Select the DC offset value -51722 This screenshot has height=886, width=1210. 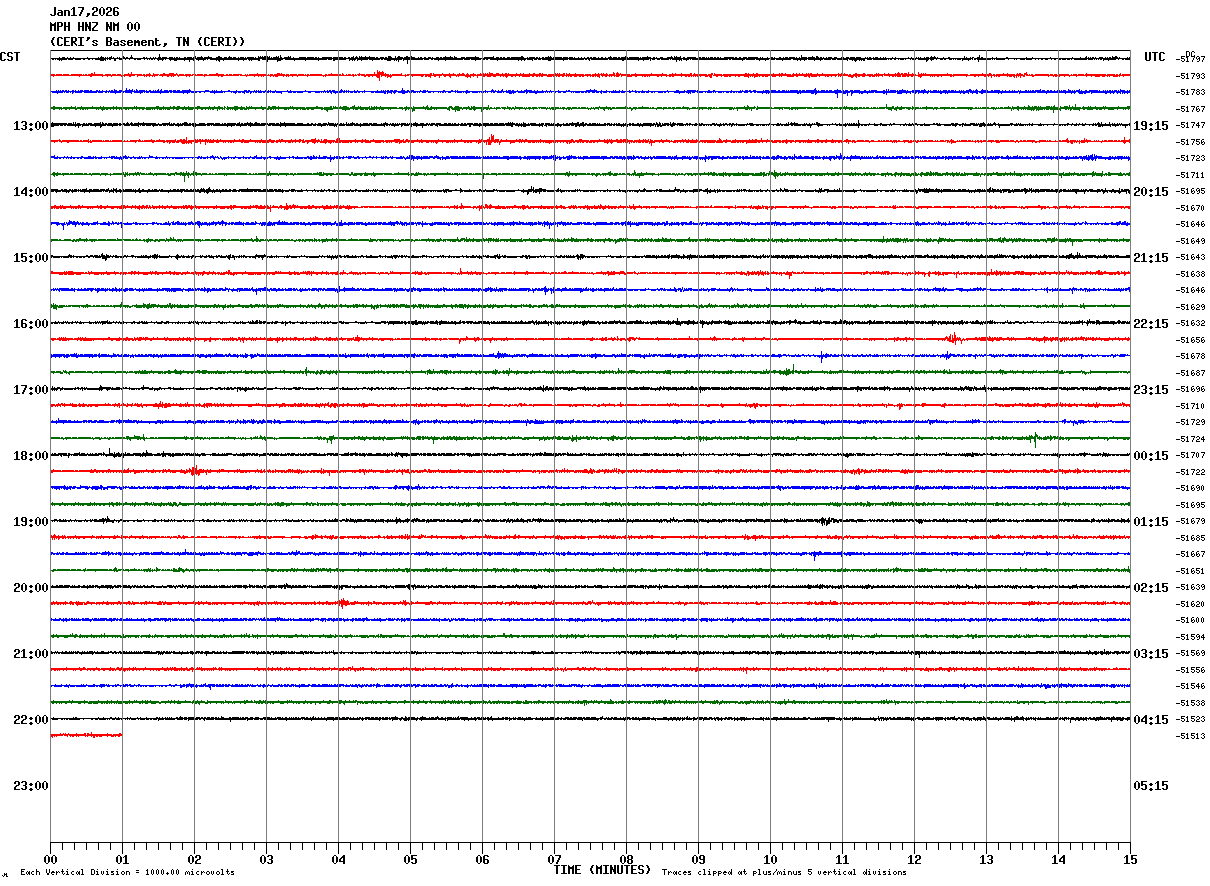(x=1191, y=472)
